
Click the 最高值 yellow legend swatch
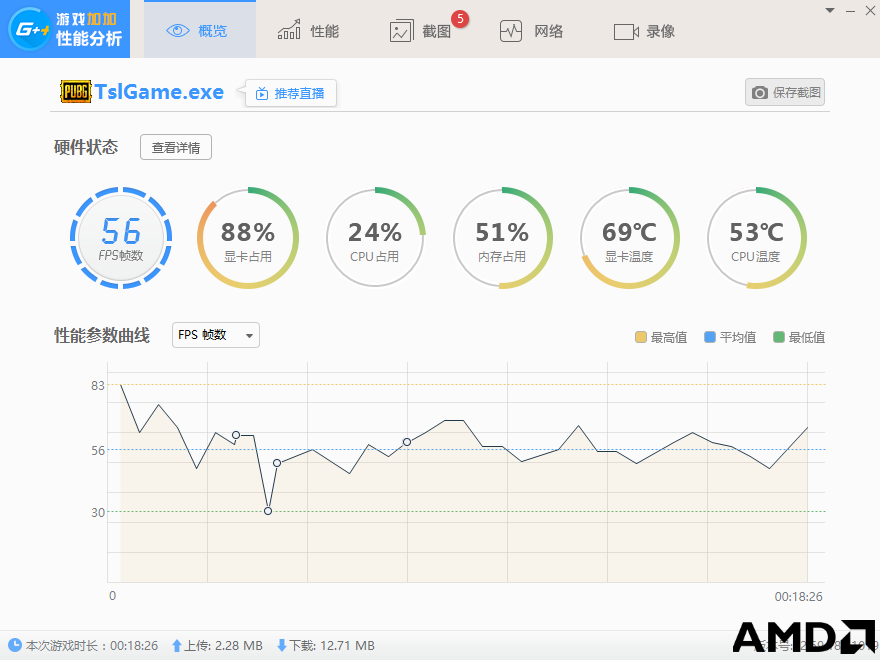[x=640, y=337]
